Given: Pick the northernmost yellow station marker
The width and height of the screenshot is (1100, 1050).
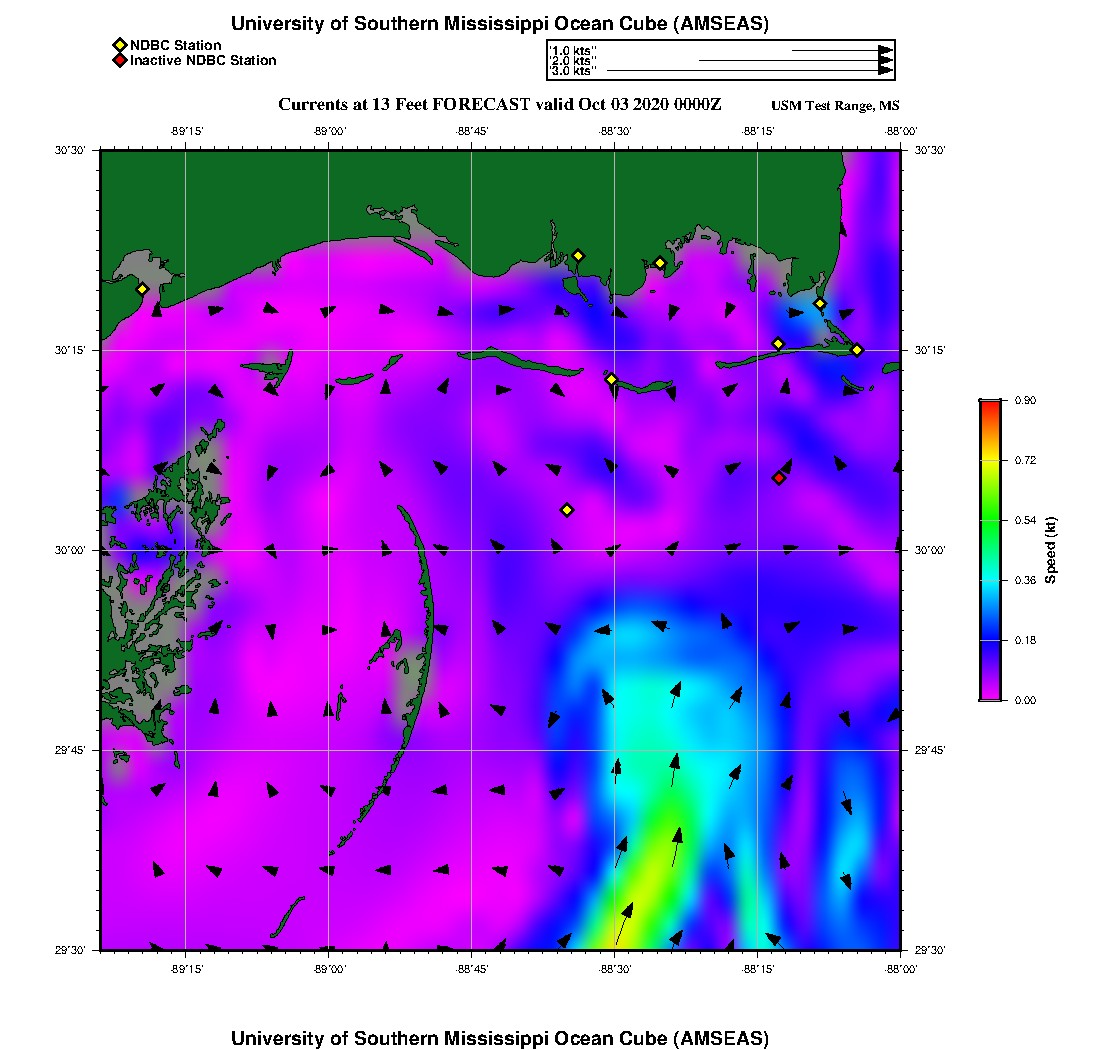Looking at the screenshot, I should click(x=578, y=255).
